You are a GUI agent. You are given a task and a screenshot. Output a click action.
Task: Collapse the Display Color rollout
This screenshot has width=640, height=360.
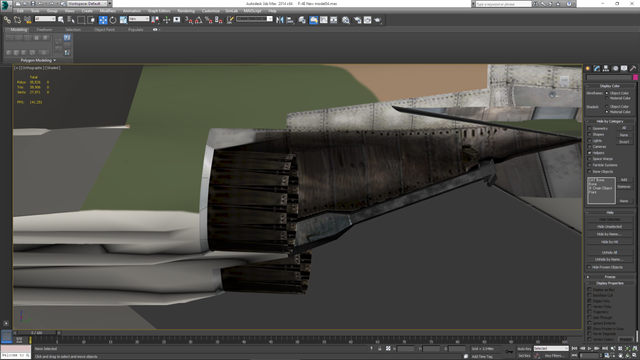610,86
